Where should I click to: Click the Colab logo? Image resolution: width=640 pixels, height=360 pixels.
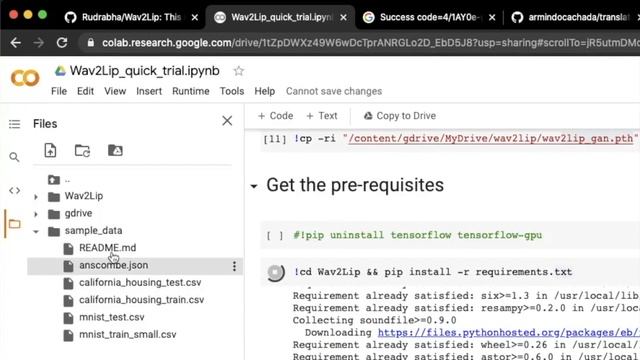point(25,78)
